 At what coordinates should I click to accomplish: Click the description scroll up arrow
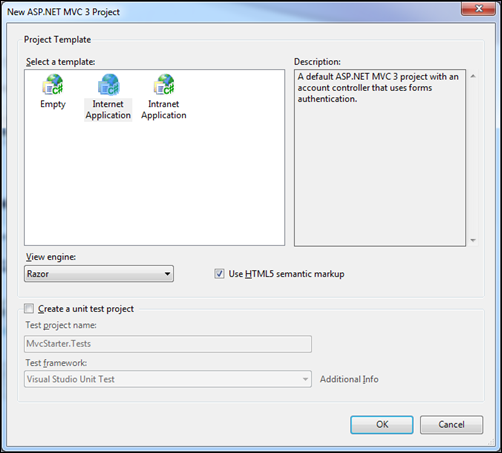[473, 76]
